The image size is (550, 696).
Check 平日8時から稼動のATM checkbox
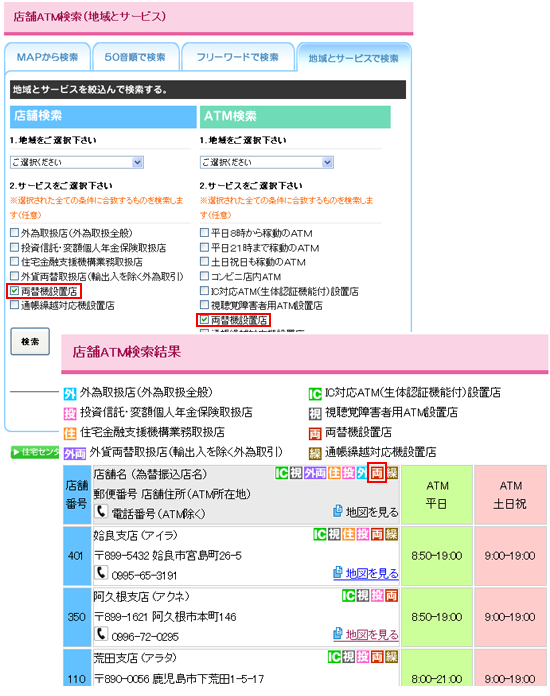[204, 233]
